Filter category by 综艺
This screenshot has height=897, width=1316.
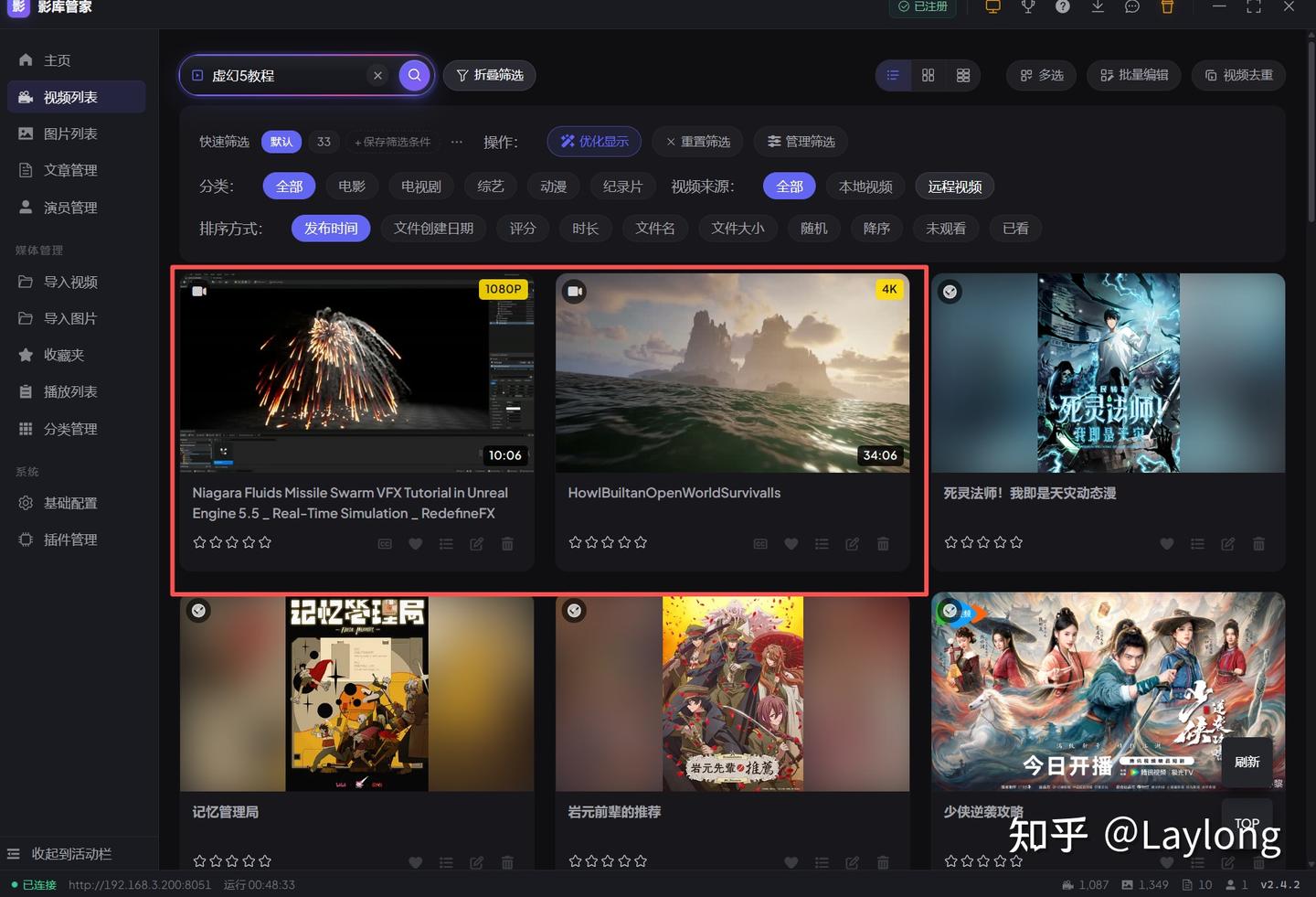491,187
